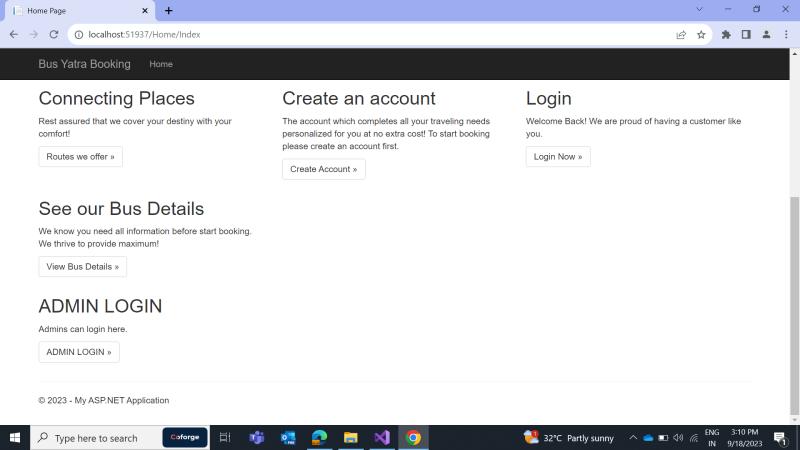This screenshot has height=450, width=800.
Task: Click the footer copyright text
Action: click(x=104, y=401)
